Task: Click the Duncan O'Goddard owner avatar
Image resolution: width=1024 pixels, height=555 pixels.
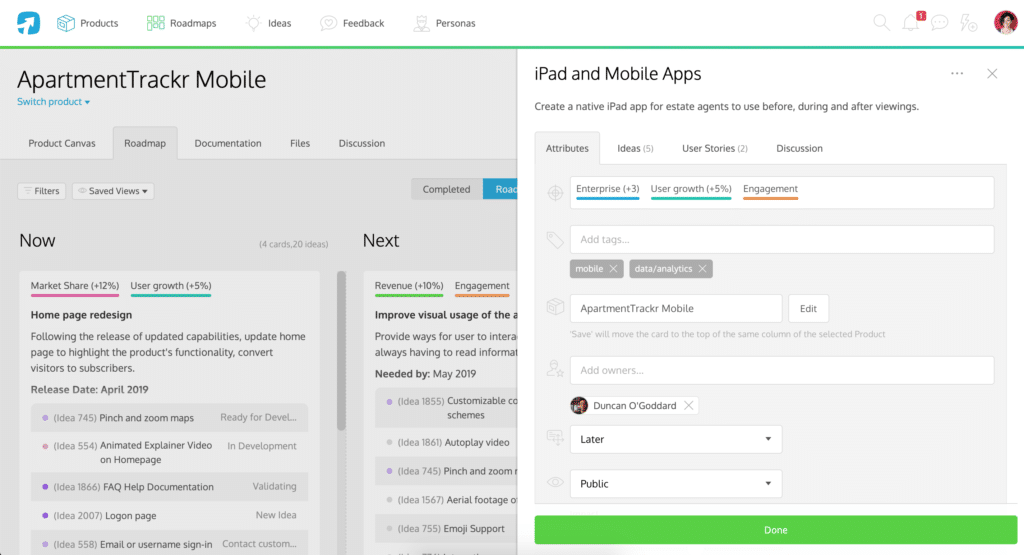Action: click(579, 405)
